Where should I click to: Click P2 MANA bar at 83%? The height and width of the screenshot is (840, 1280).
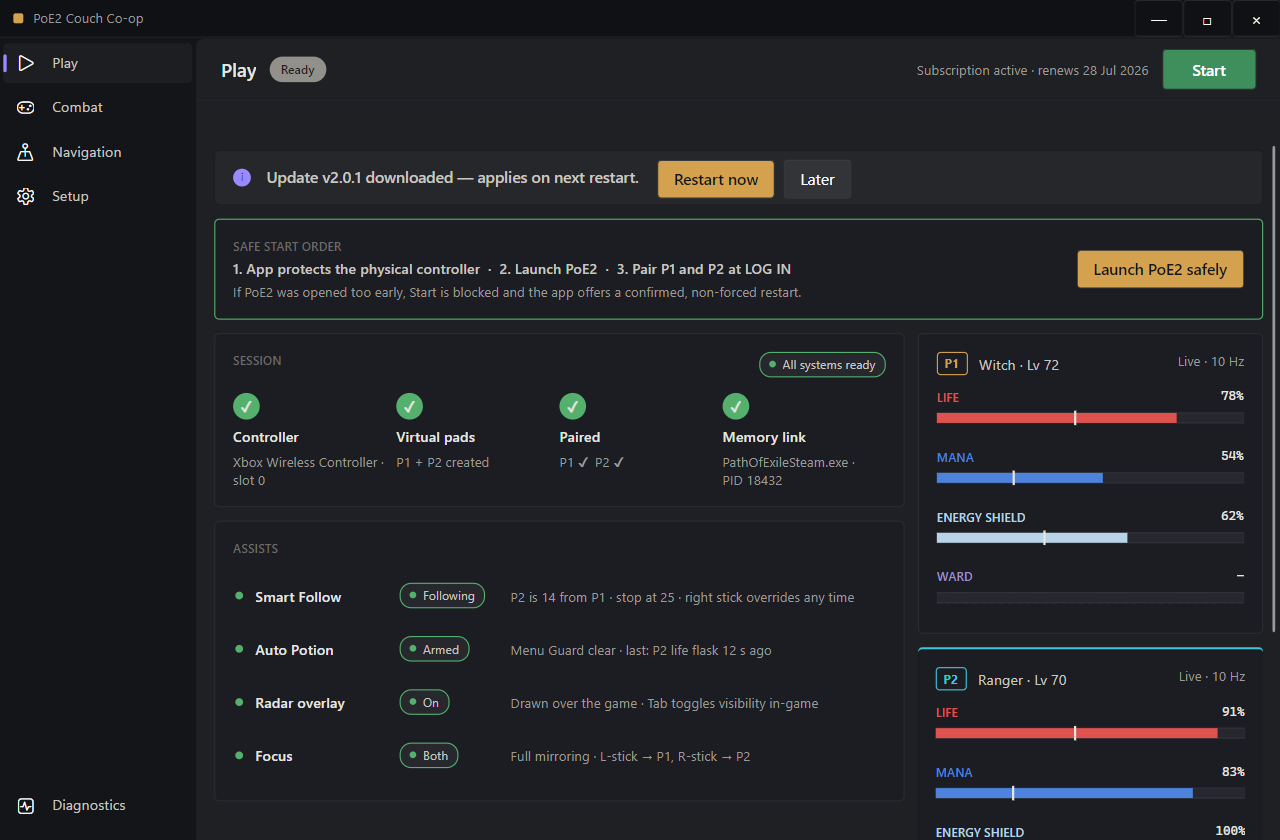coord(1090,792)
